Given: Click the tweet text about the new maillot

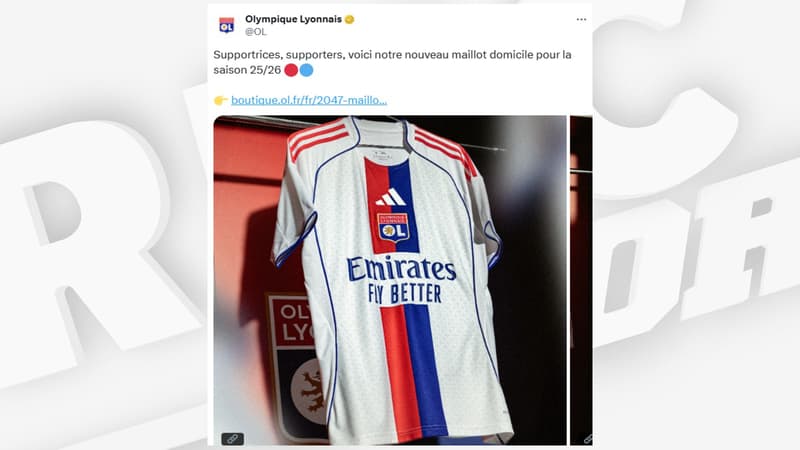Looking at the screenshot, I should (392, 62).
